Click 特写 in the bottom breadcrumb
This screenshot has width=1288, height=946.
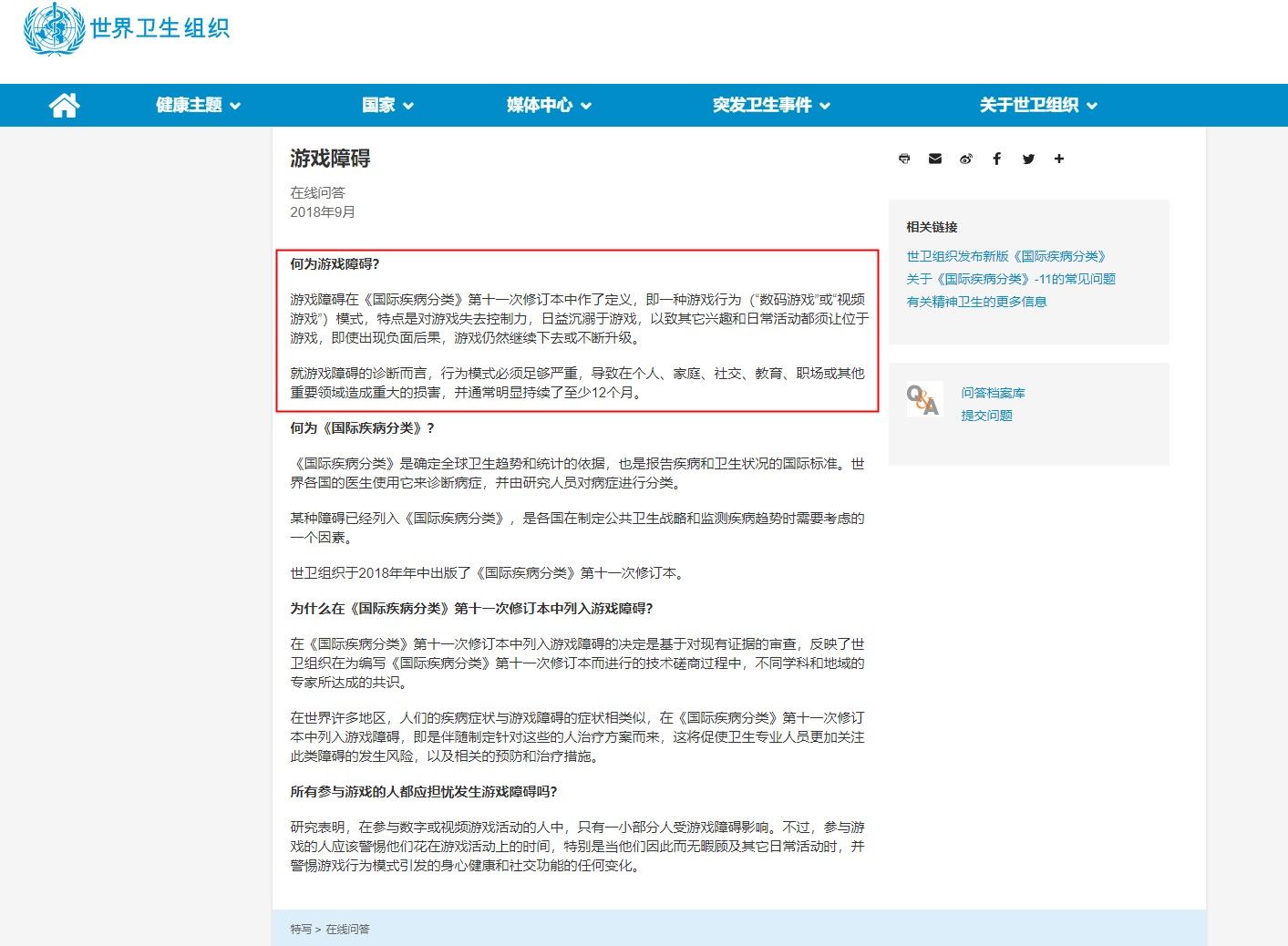pos(300,930)
